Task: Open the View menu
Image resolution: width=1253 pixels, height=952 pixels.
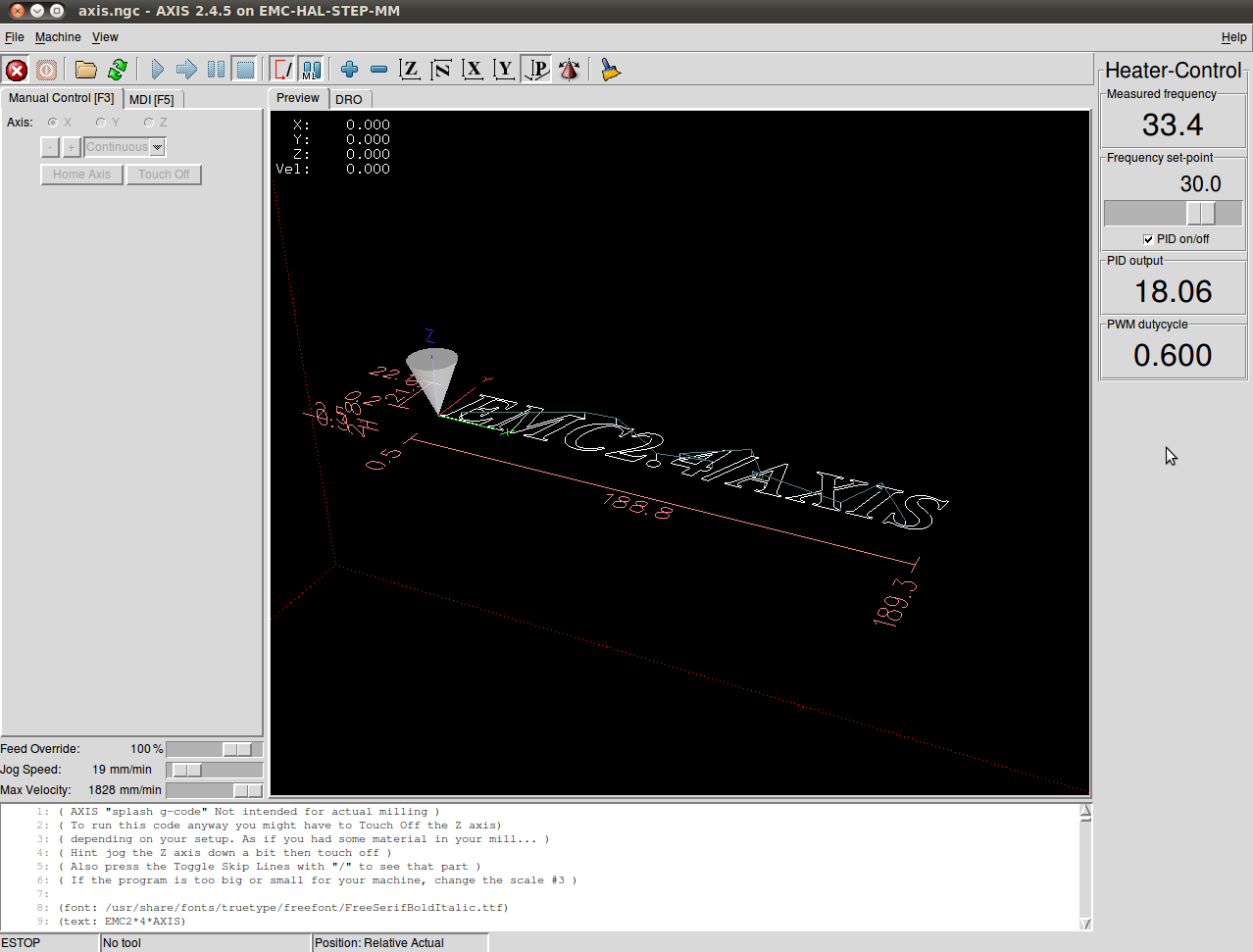Action: [105, 37]
